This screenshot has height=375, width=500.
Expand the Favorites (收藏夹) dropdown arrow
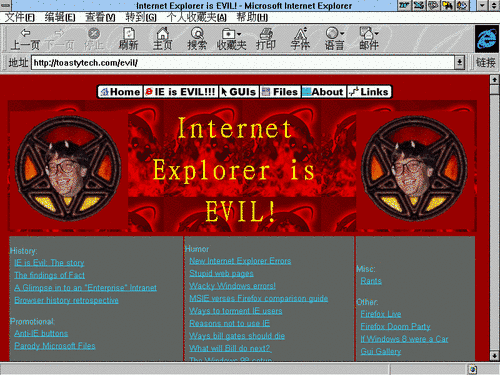coord(239,34)
